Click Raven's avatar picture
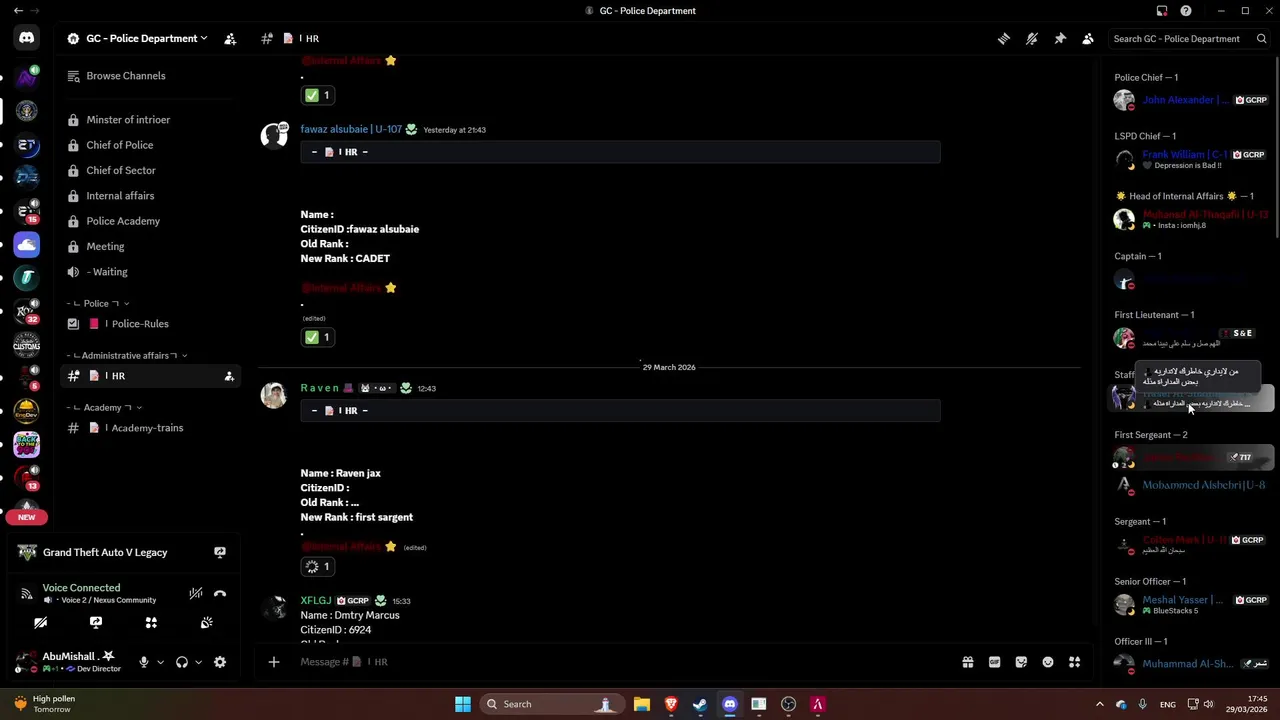Image resolution: width=1280 pixels, height=720 pixels. (x=274, y=395)
